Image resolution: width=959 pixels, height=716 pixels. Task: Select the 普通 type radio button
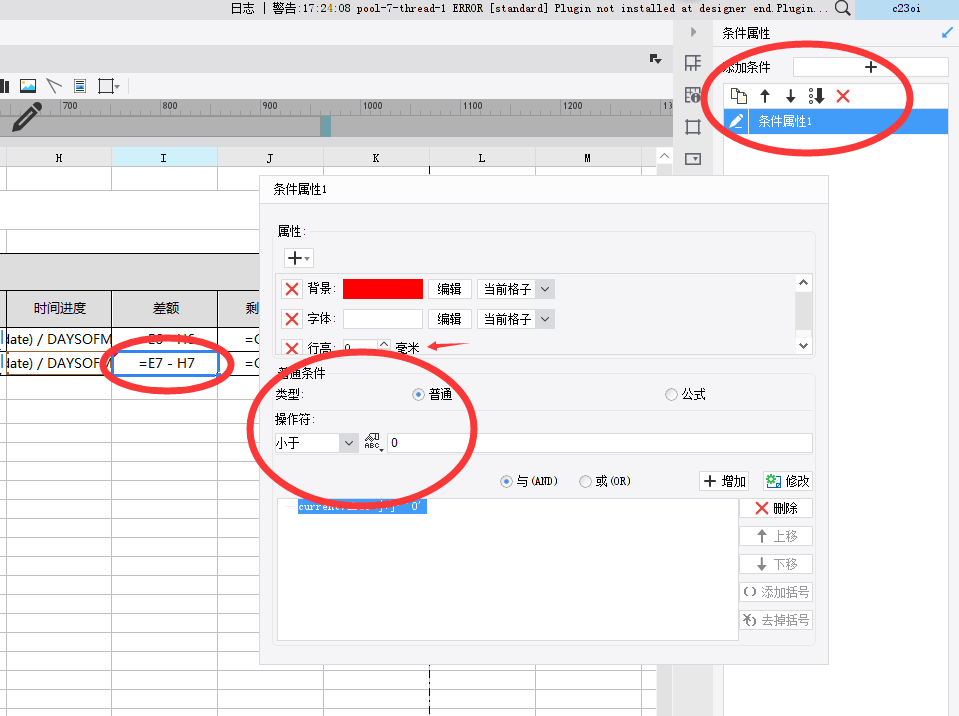coord(418,394)
